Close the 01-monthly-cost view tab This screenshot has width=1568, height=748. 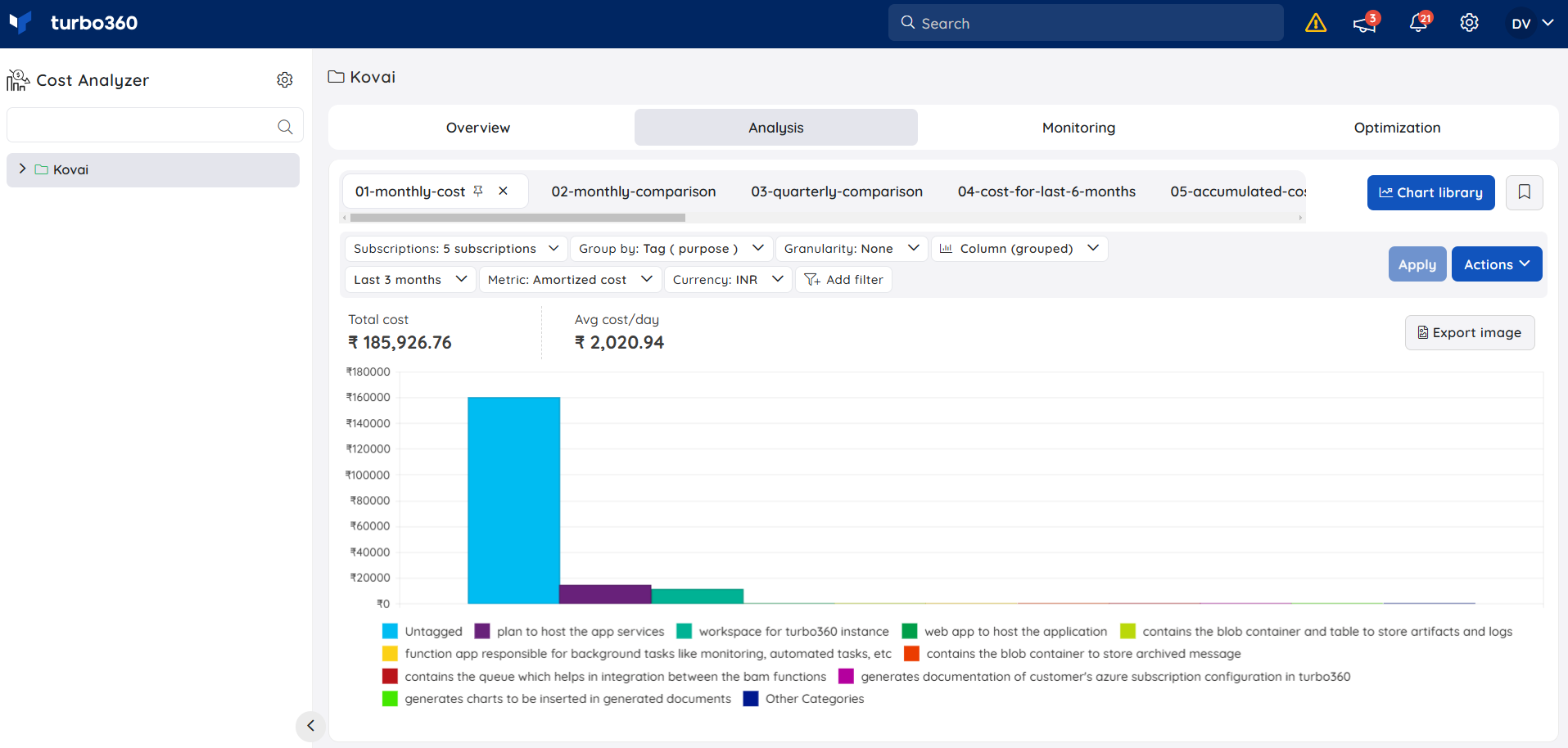point(504,191)
